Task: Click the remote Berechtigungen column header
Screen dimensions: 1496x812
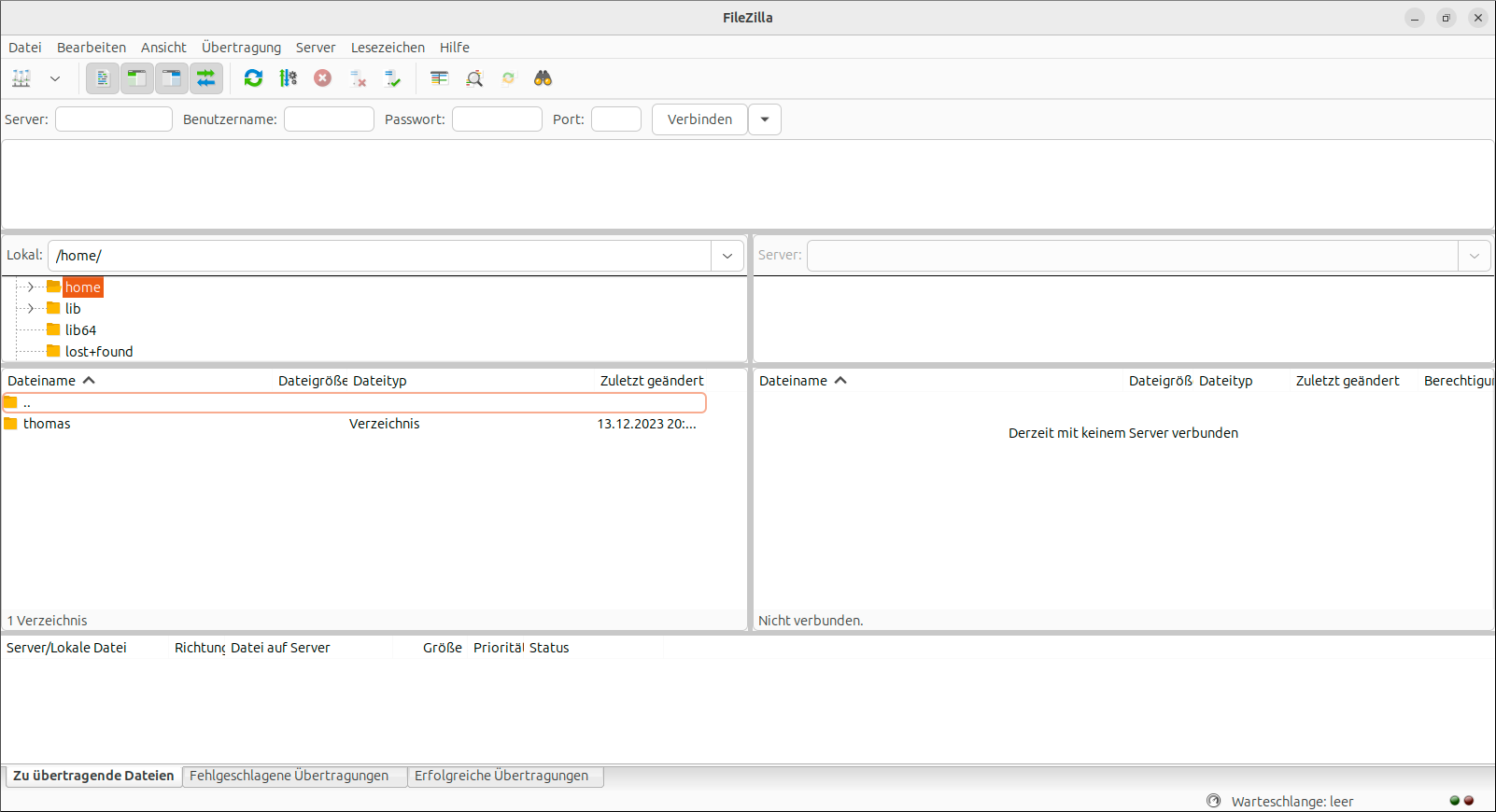Action: coord(1458,381)
